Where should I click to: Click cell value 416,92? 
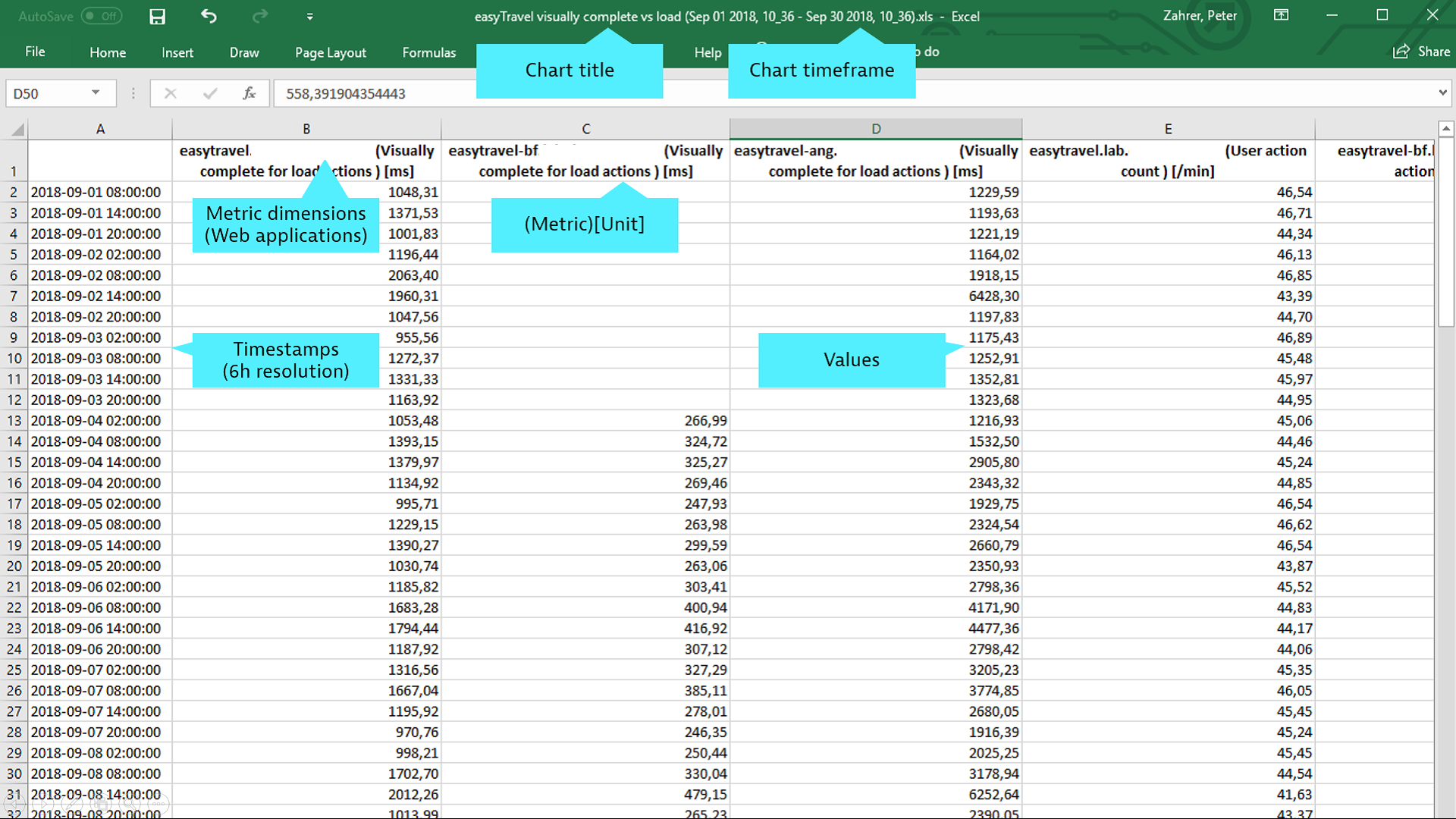click(585, 629)
